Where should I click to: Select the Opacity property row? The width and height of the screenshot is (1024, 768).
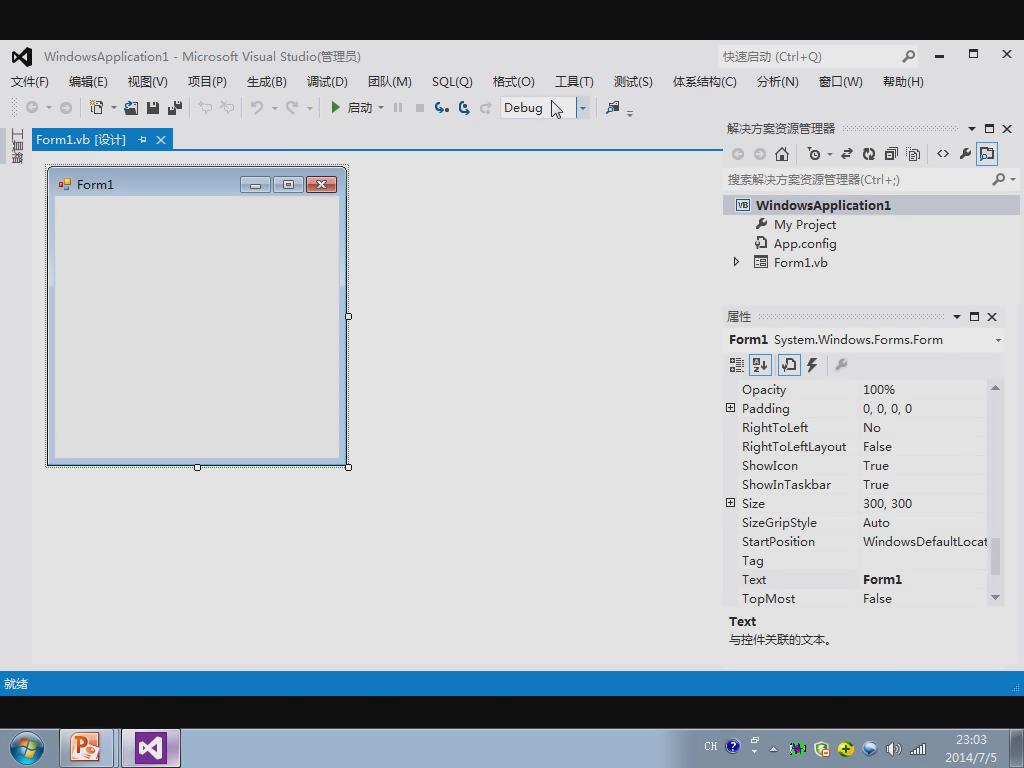(856, 389)
